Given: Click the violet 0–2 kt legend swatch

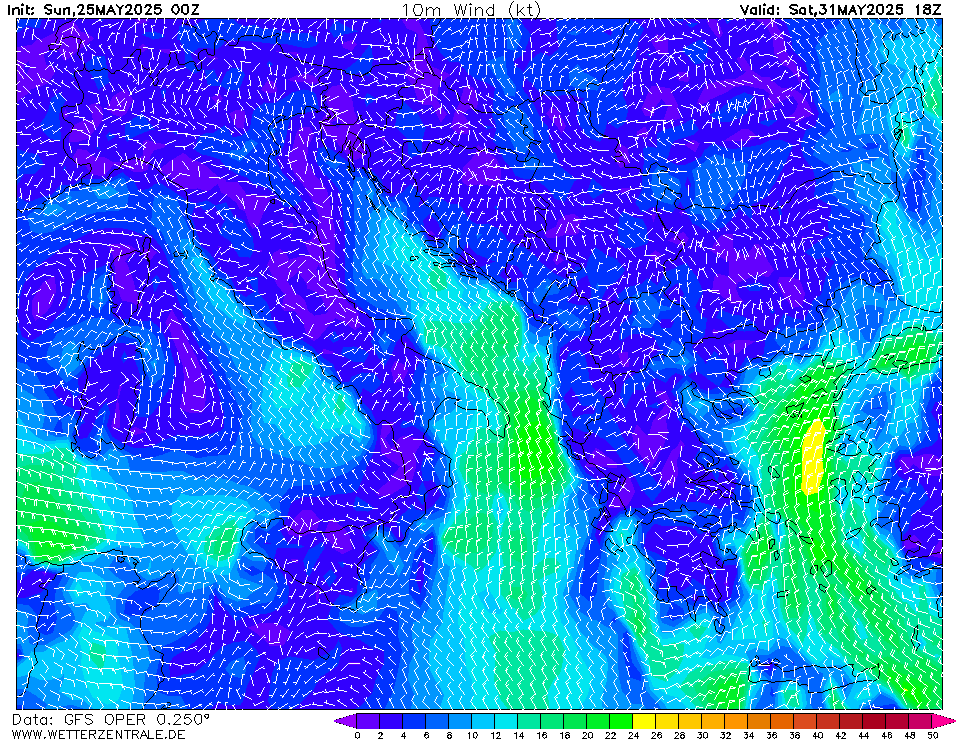Looking at the screenshot, I should point(368,721).
